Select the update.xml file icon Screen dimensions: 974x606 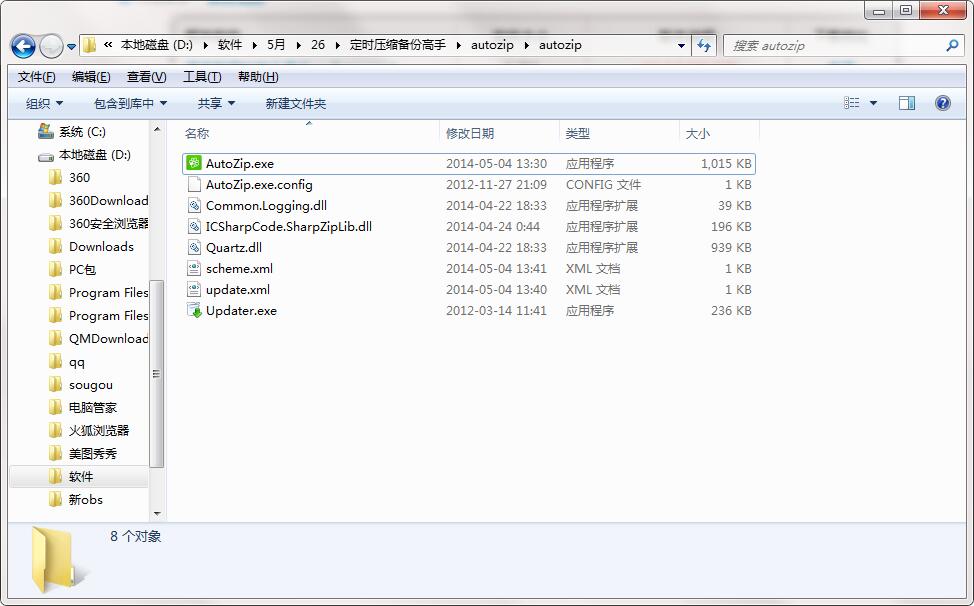pyautogui.click(x=194, y=290)
